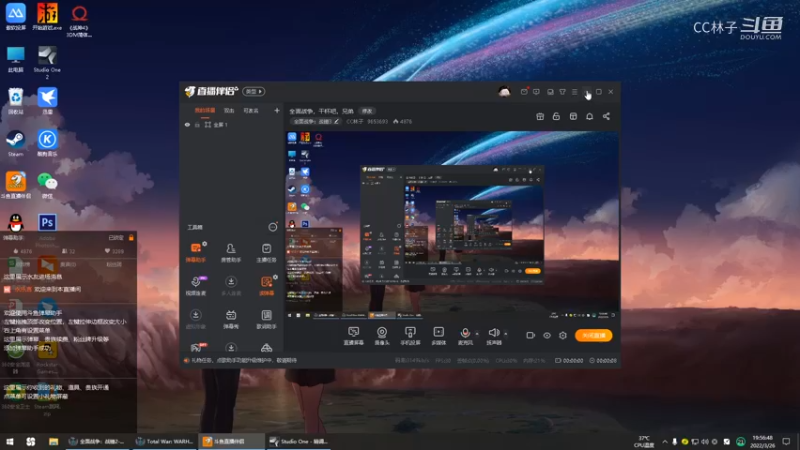The image size is (800, 450).
Task: Switch to Studio One taskbar window
Action: (298, 441)
